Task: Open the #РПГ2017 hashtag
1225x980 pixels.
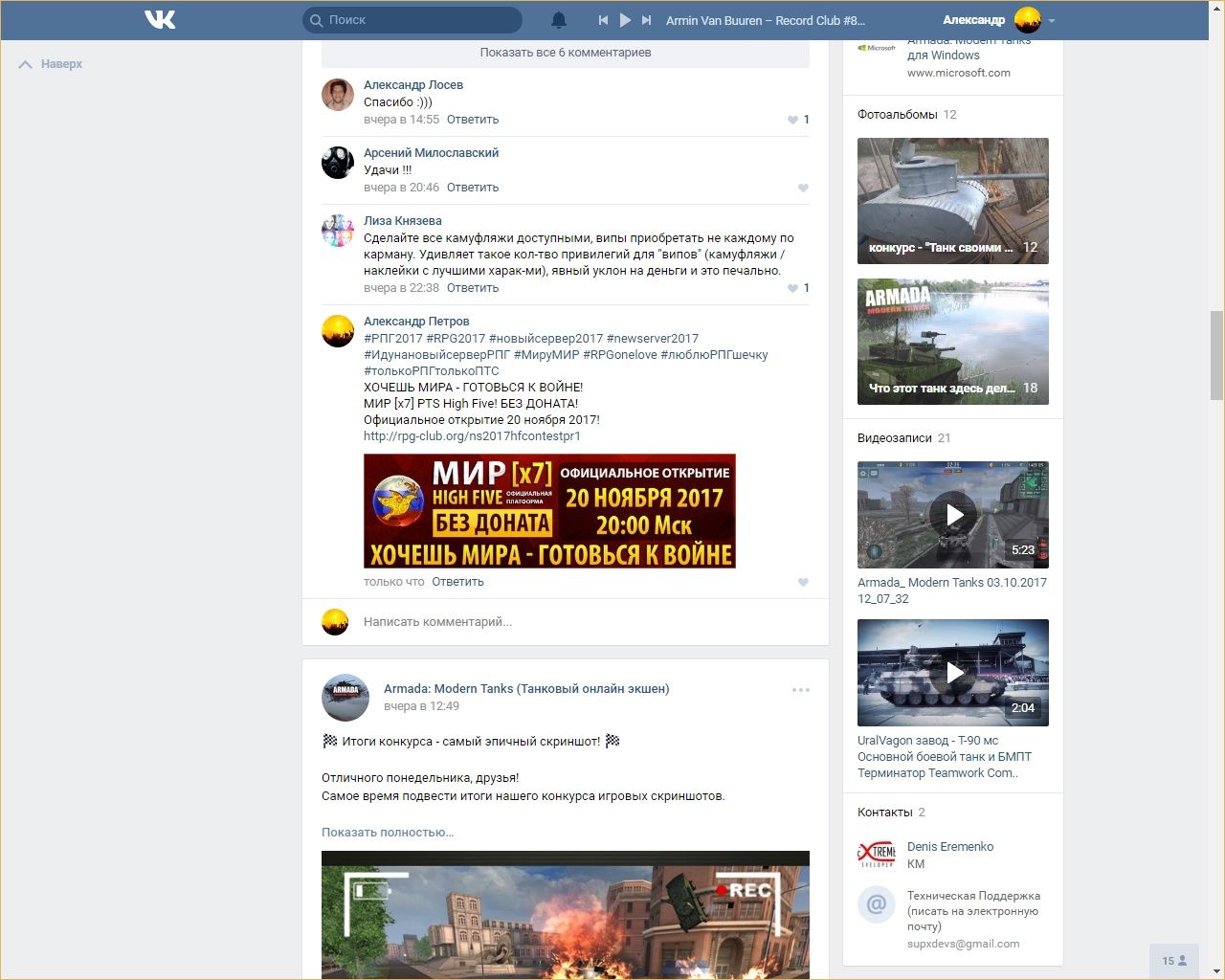Action: [x=393, y=339]
